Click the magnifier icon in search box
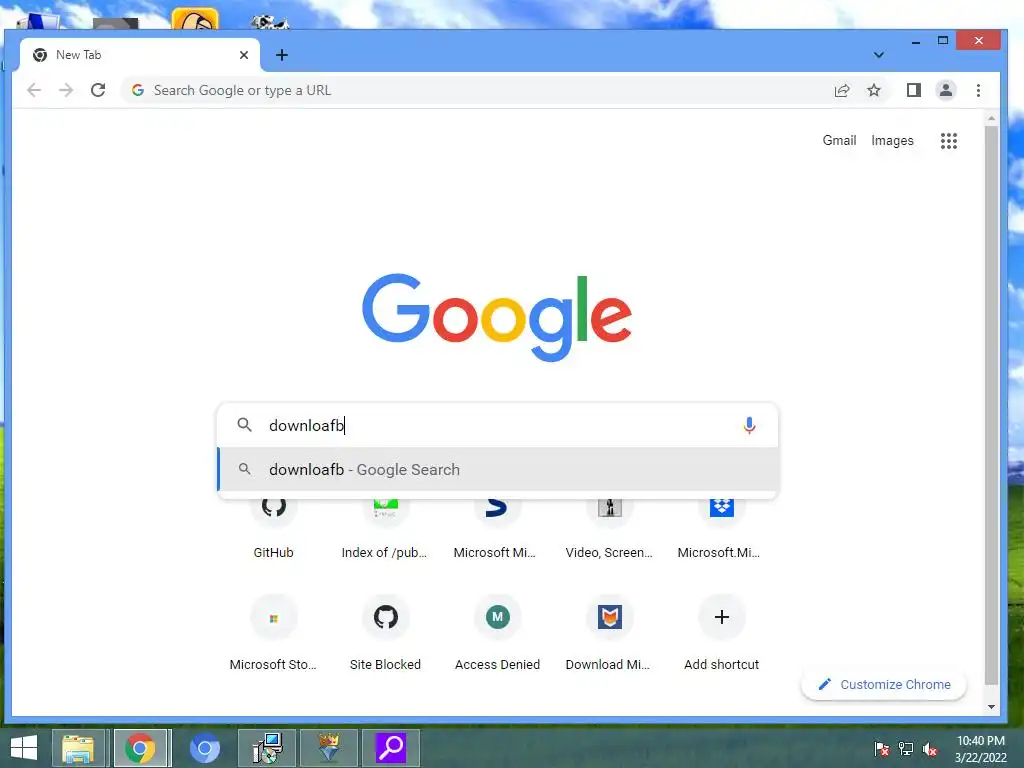The width and height of the screenshot is (1024, 768). tap(244, 425)
